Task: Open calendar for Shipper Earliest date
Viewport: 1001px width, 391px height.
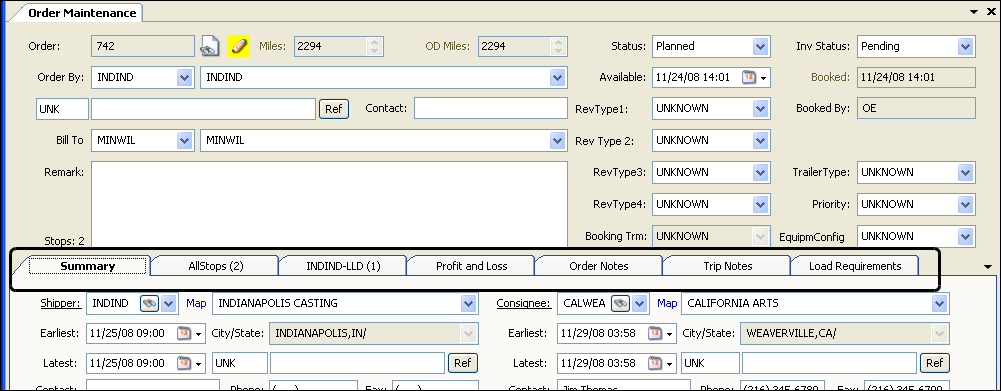Action: [x=184, y=333]
